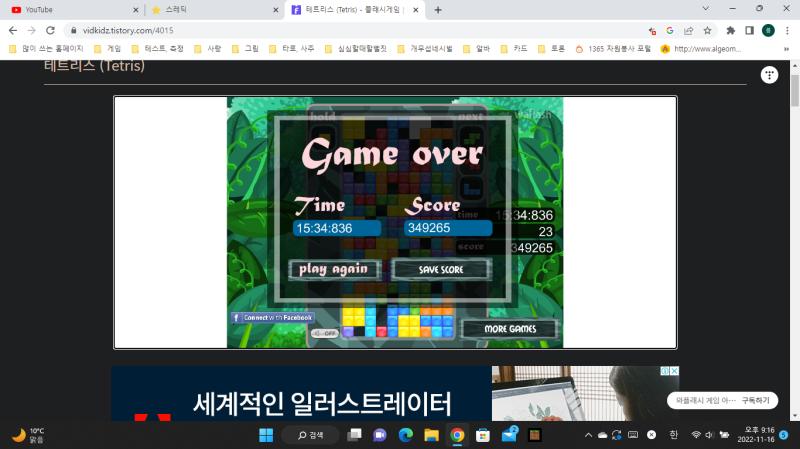Go forward in browser history
Screen dimensions: 800x449
tap(32, 31)
